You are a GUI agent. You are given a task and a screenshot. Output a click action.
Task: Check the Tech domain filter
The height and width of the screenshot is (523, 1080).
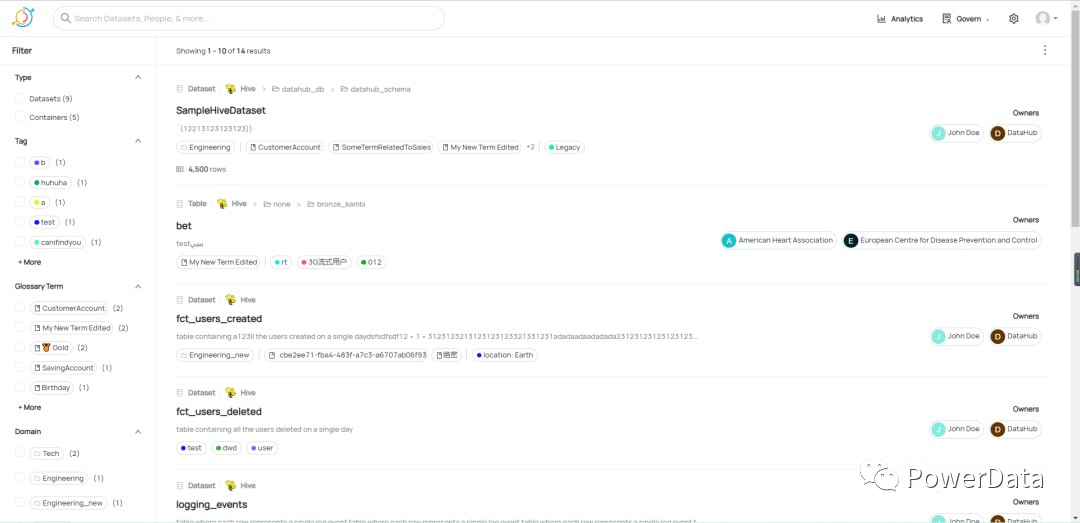click(x=20, y=453)
